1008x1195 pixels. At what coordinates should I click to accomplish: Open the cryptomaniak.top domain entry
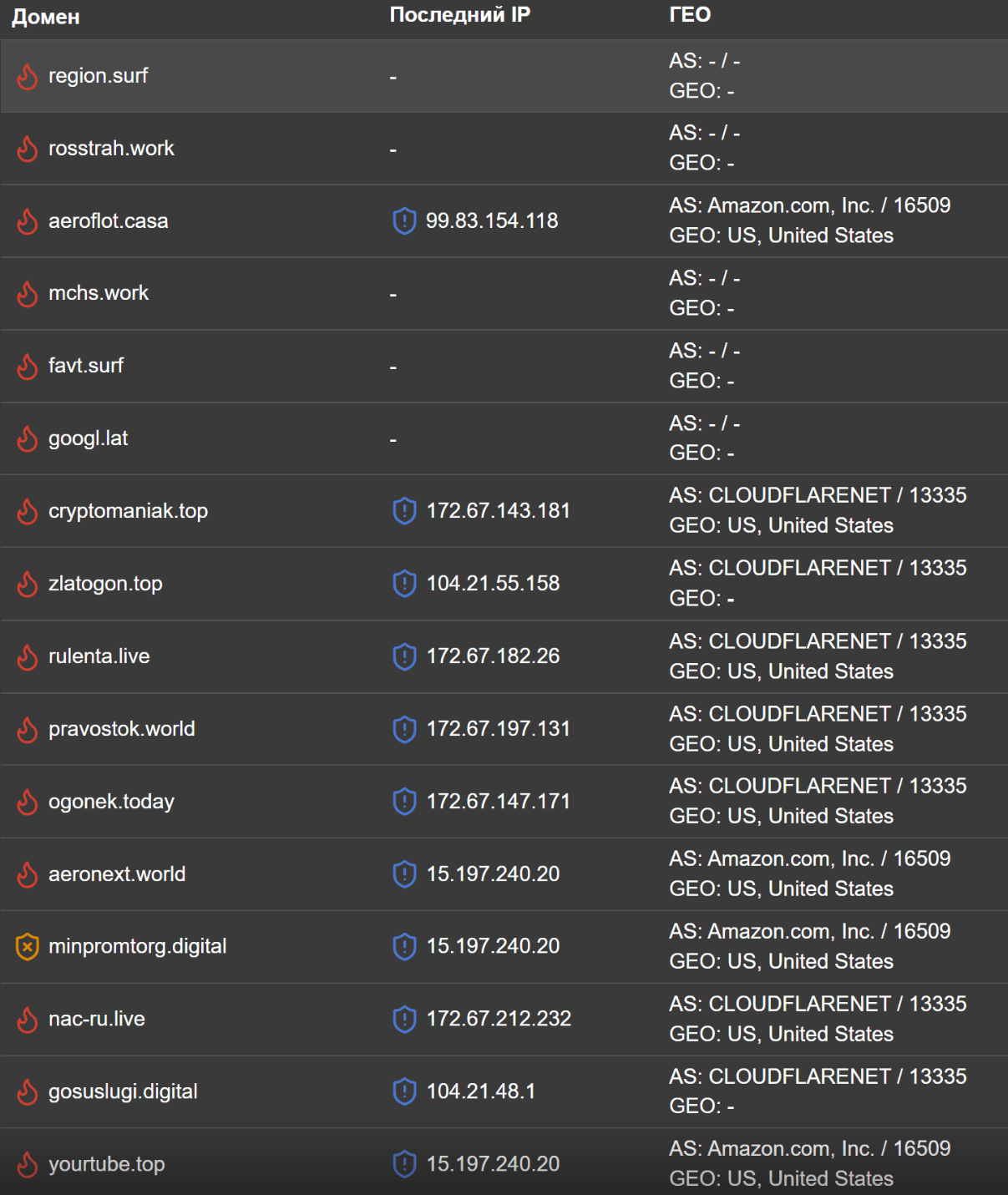tap(129, 511)
